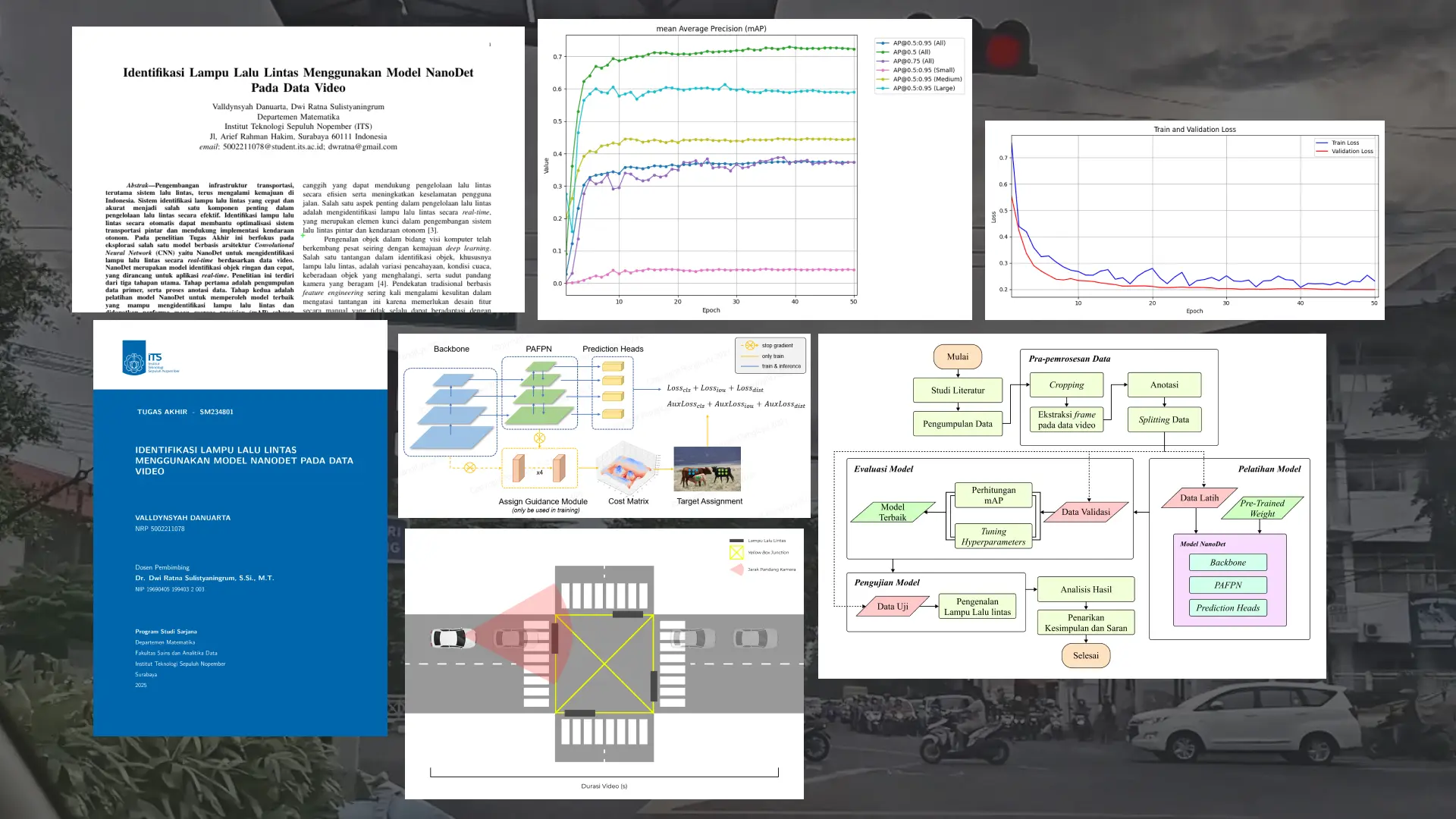Click the Durasi Video (s) axis label
This screenshot has height=819, width=1456.
(604, 786)
